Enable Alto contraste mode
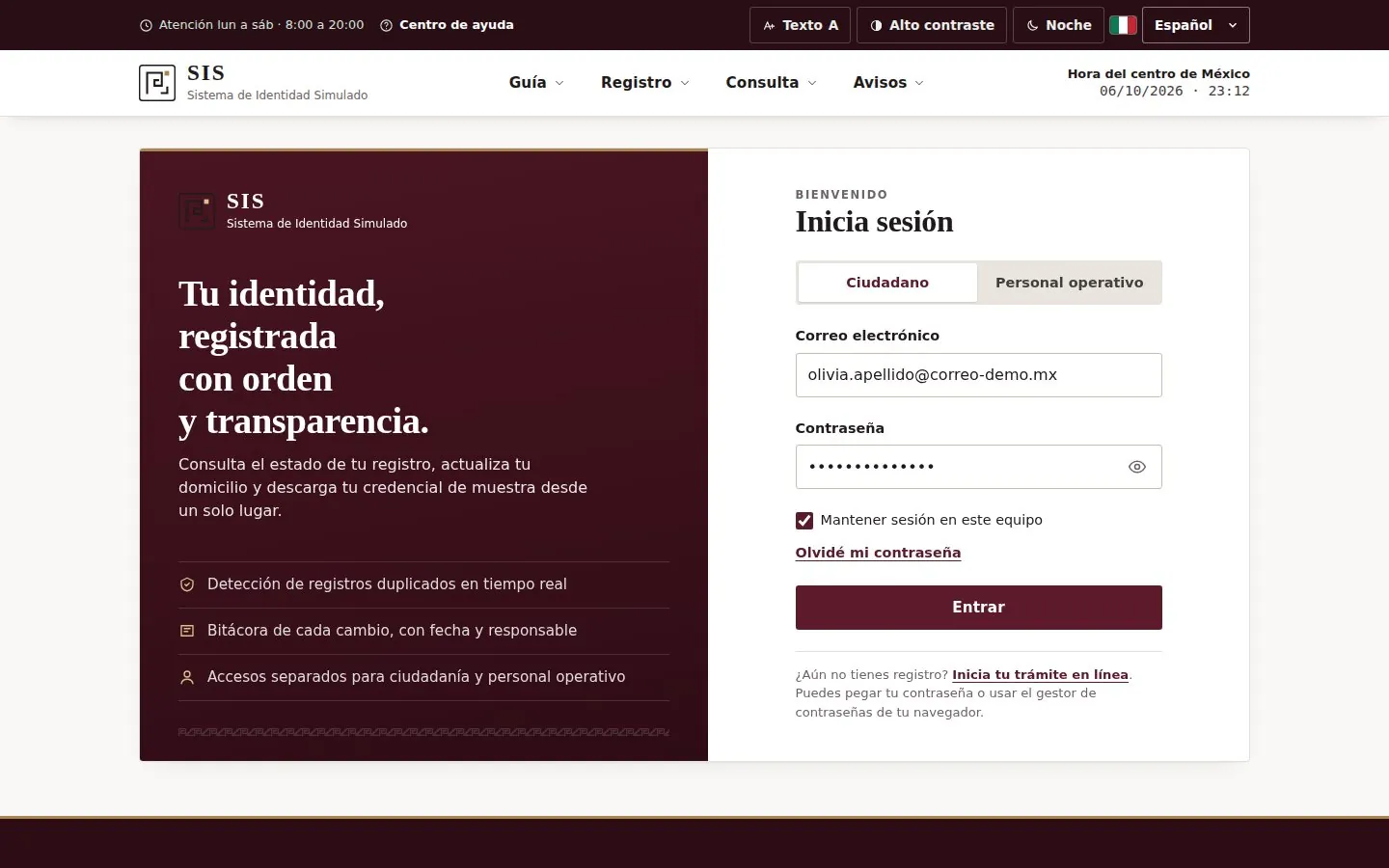Viewport: 1389px width, 868px height. [x=932, y=25]
